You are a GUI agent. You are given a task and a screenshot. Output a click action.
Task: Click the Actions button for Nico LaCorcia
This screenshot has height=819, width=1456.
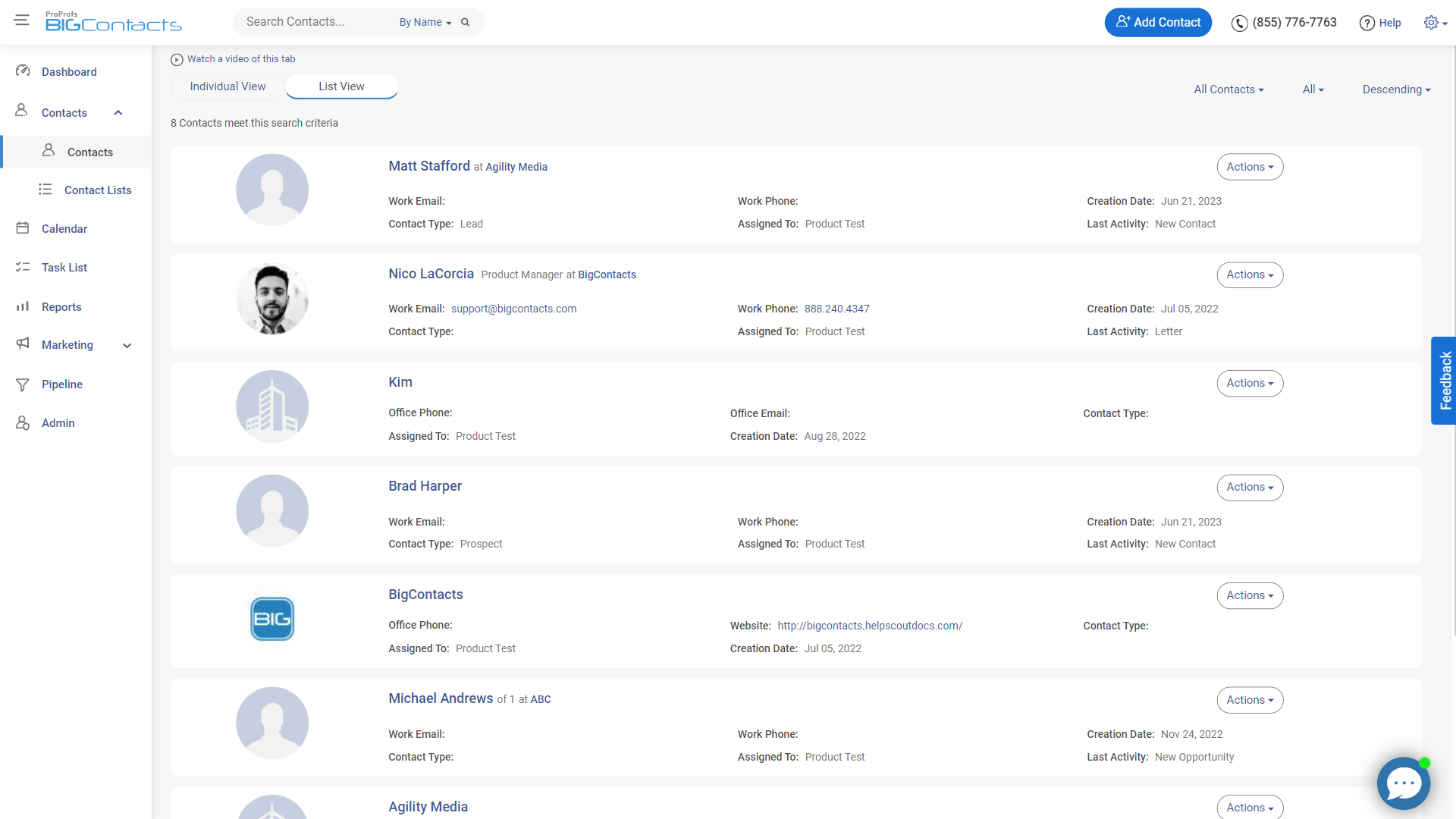coord(1248,274)
